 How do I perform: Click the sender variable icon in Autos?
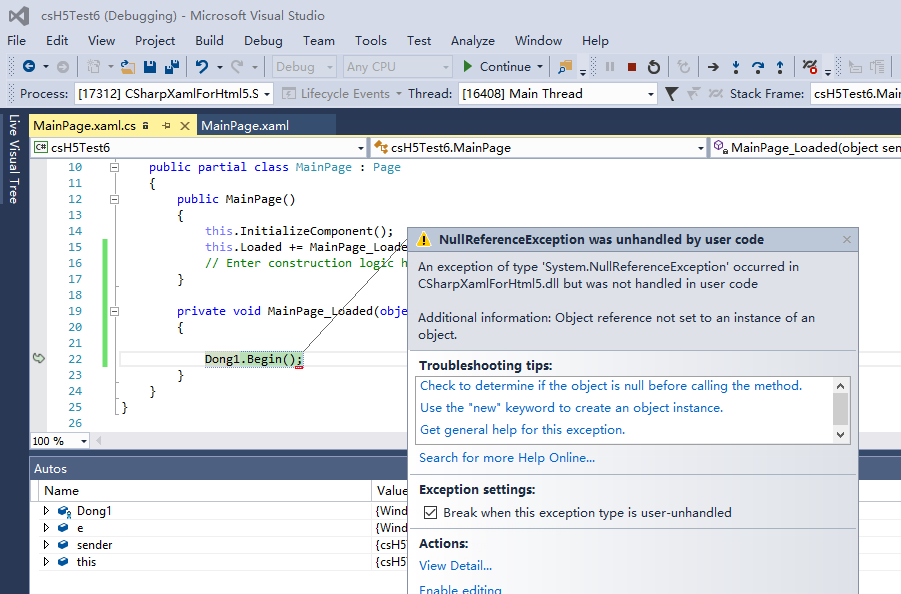(63, 545)
